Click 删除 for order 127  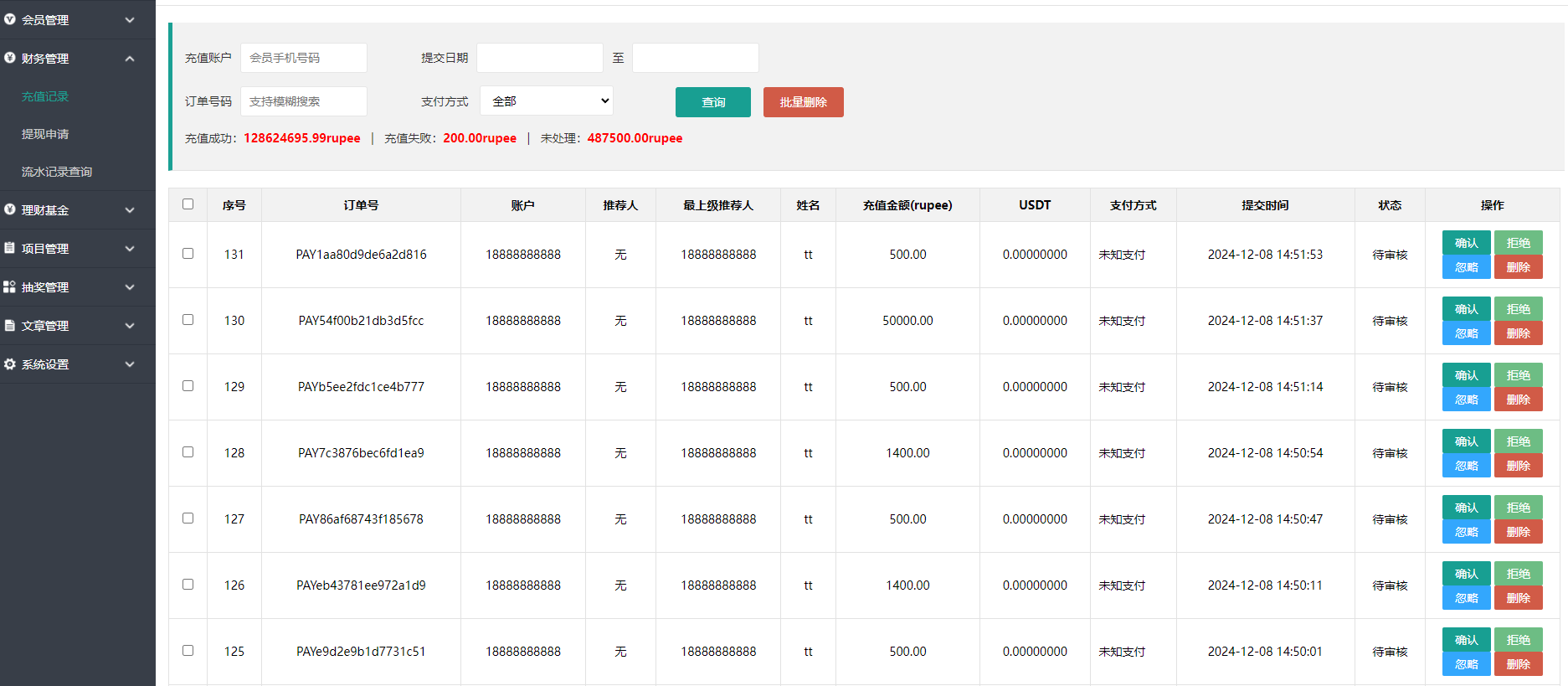(1518, 532)
